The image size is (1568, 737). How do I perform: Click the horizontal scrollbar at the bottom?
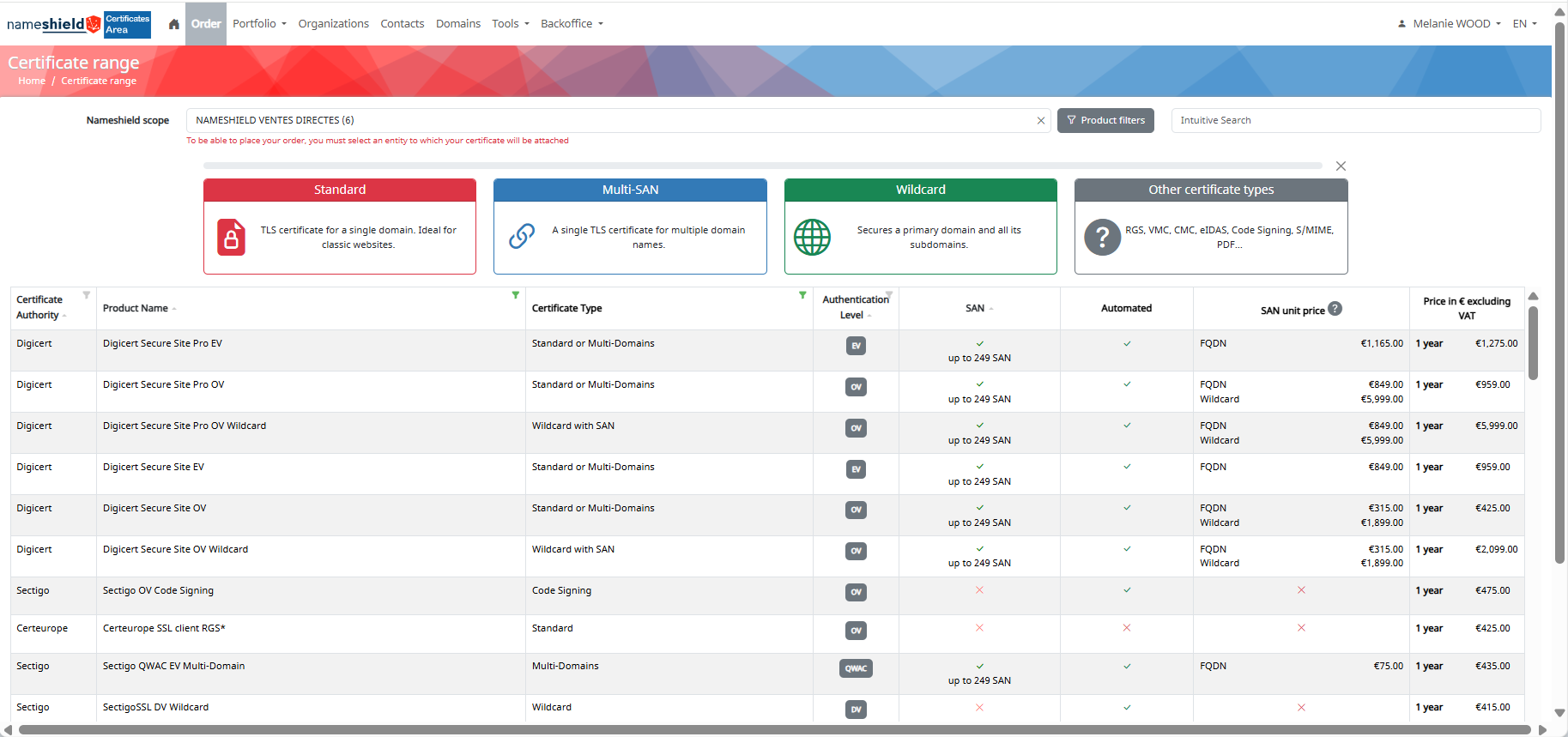click(774, 730)
